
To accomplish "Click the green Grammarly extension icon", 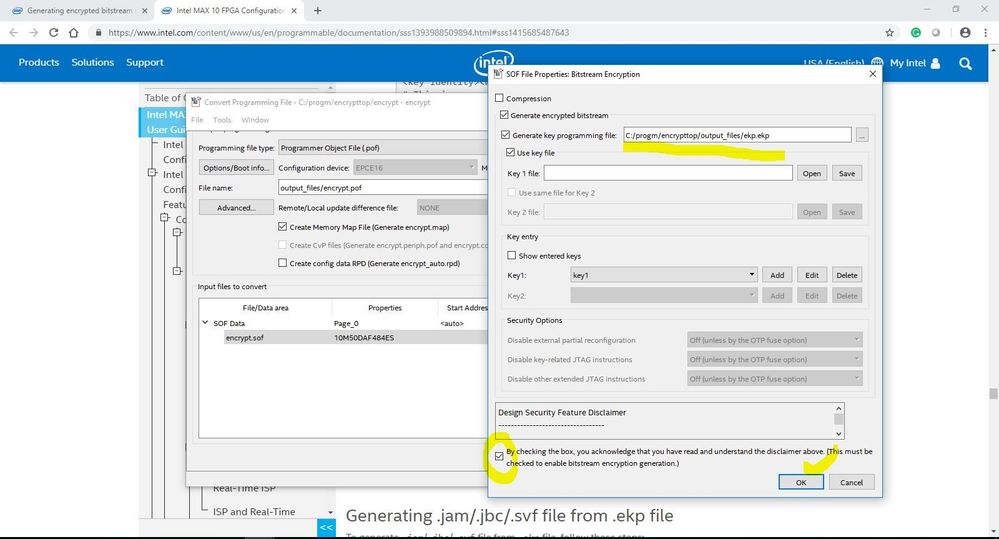I will point(916,32).
